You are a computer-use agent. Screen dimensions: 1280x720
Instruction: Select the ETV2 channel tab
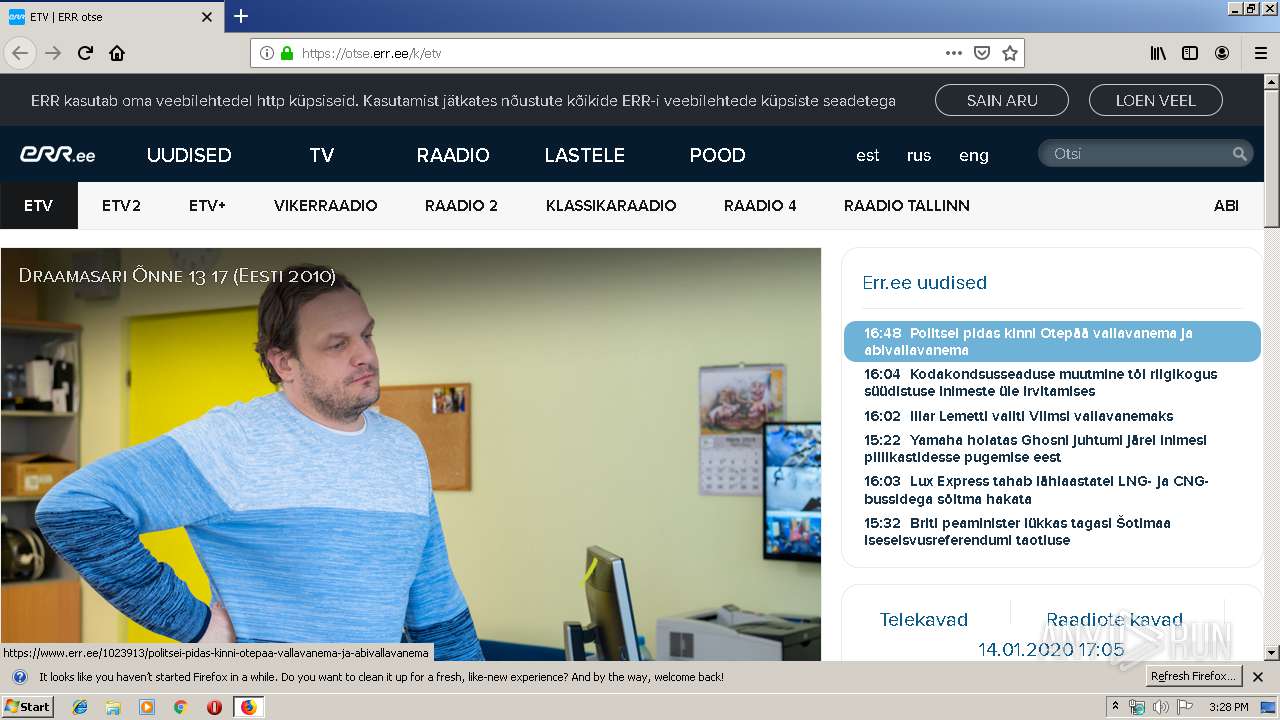click(121, 206)
